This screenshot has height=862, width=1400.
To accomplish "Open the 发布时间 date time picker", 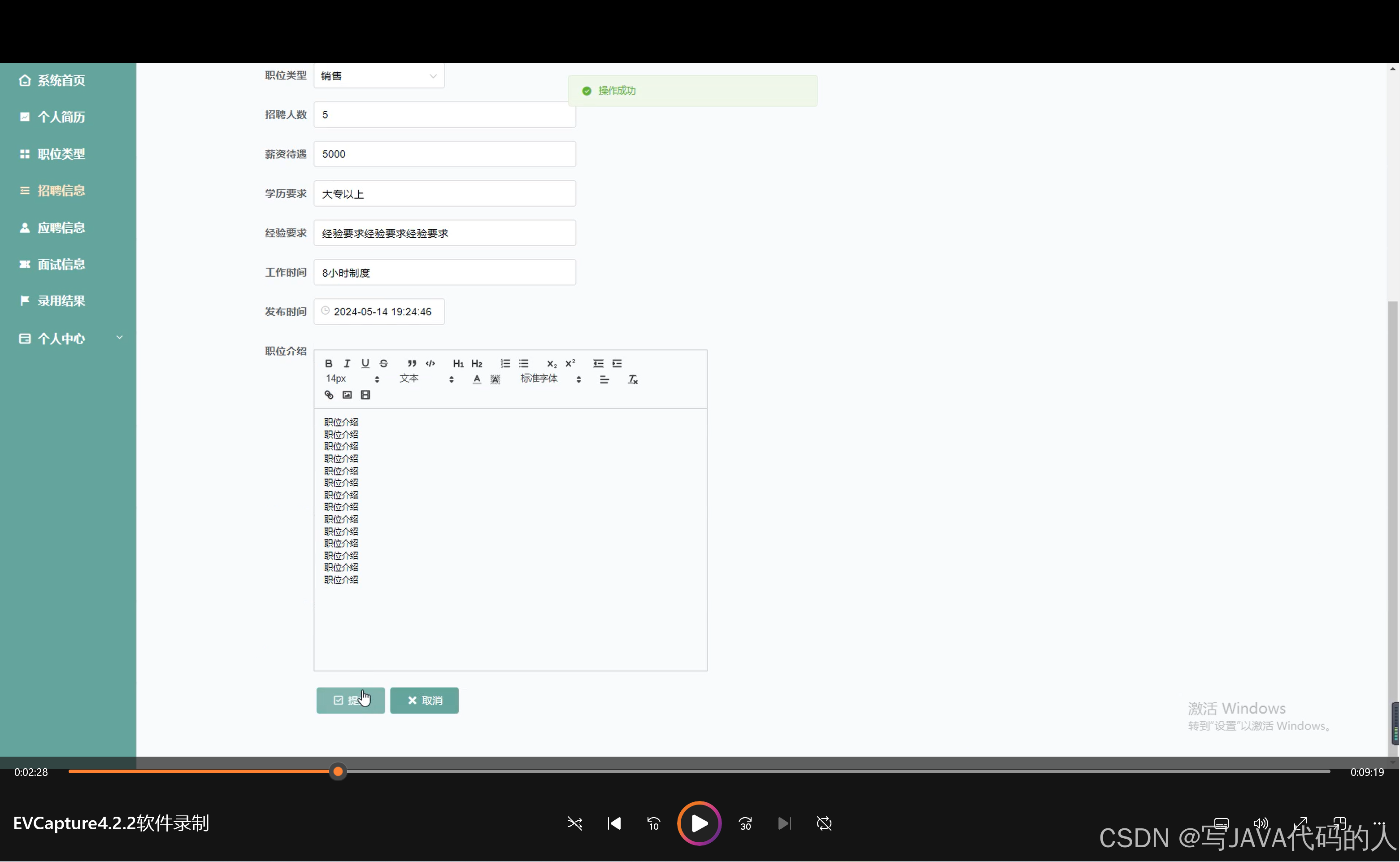I will pos(378,311).
